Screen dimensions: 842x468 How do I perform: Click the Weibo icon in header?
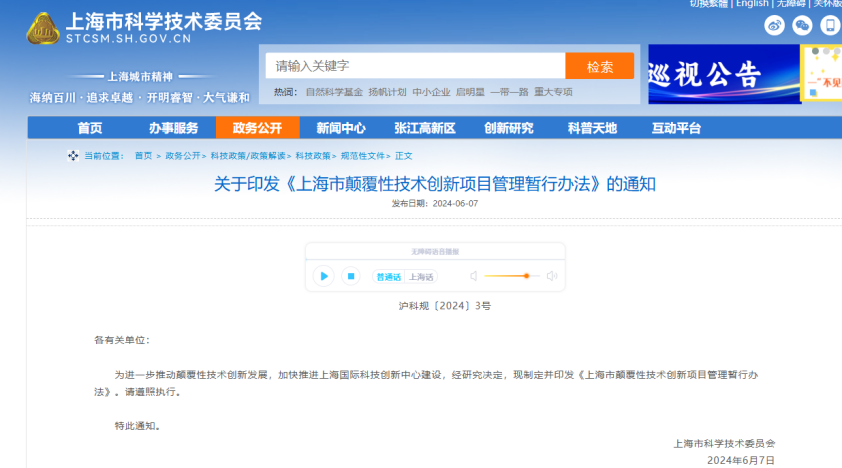(774, 26)
